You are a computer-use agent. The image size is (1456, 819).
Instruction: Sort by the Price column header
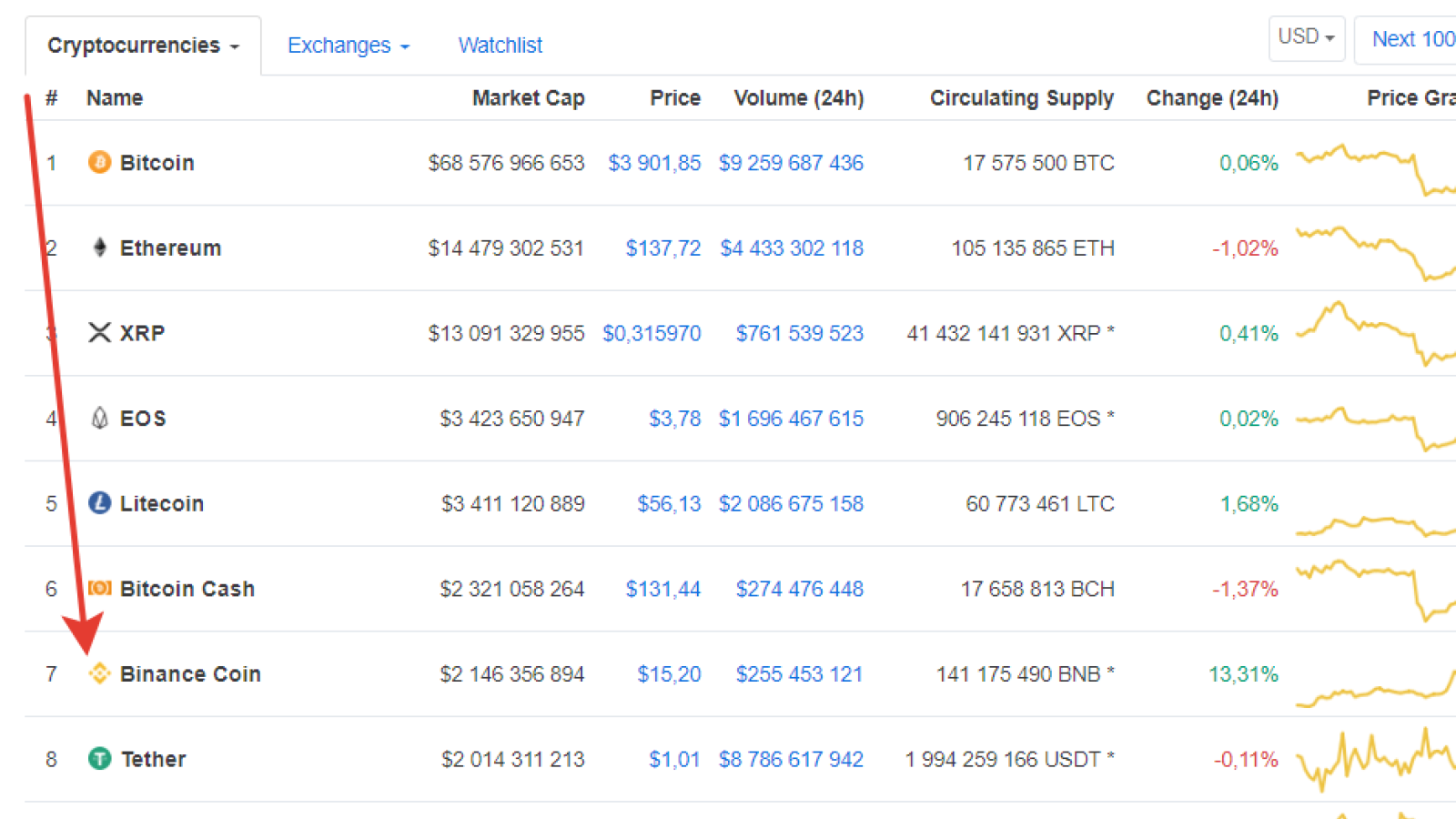(x=675, y=98)
